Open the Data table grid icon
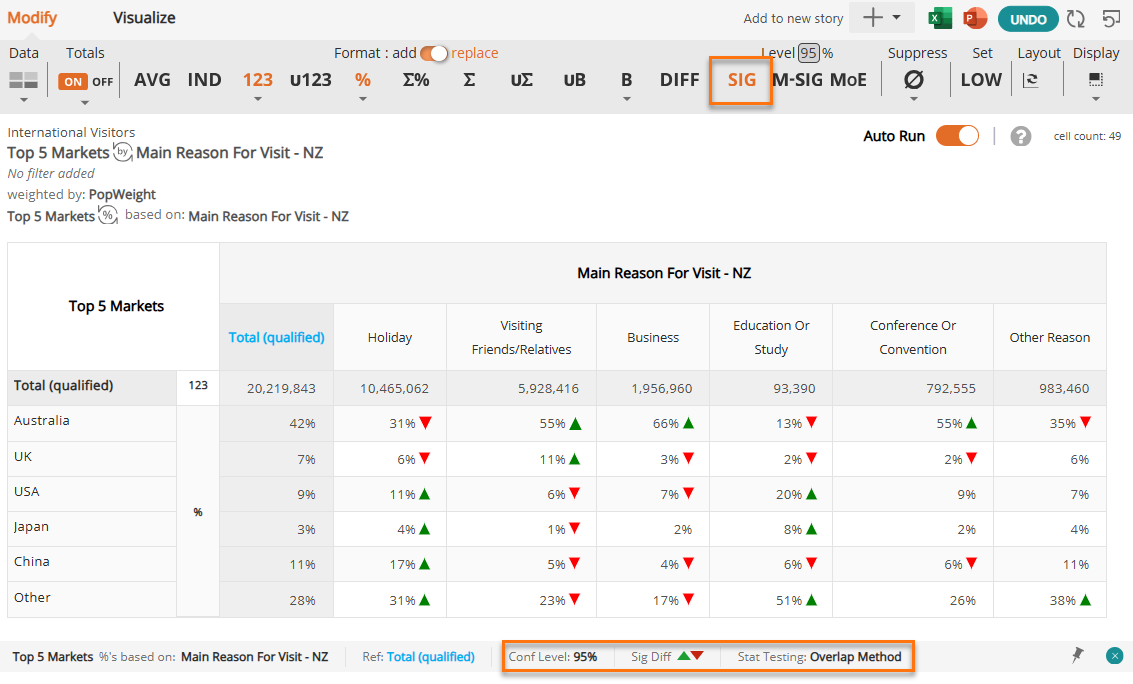Screen dimensions: 1133x684 point(23,80)
